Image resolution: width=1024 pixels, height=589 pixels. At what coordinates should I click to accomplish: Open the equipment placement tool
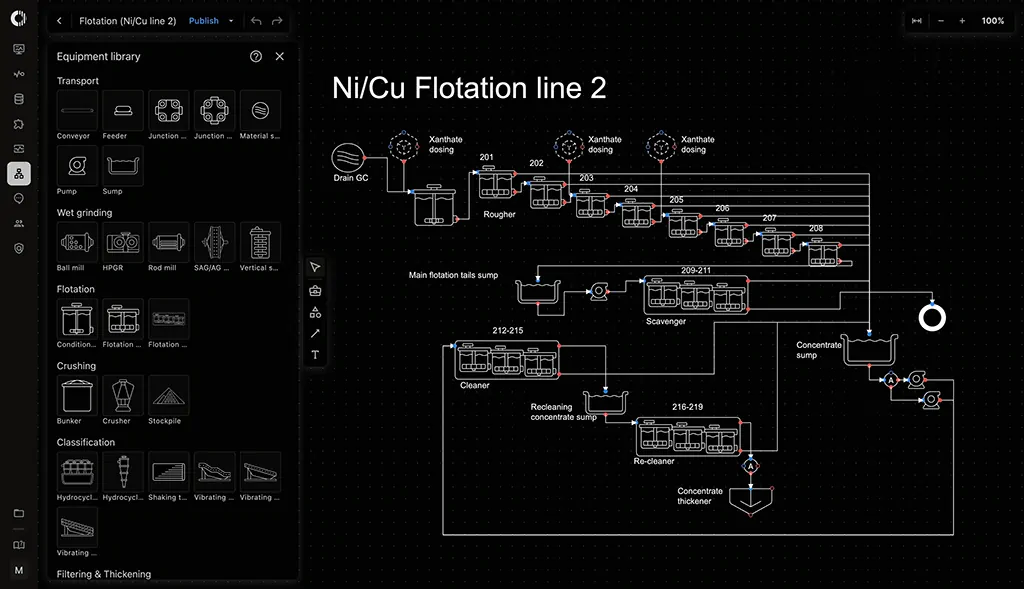pyautogui.click(x=315, y=290)
